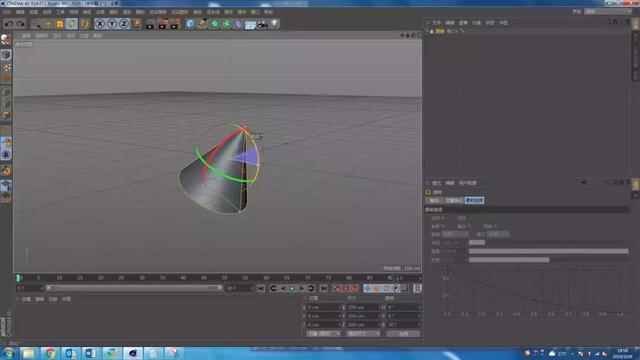Open the size mode dropdown in coordinates

click(x=363, y=333)
